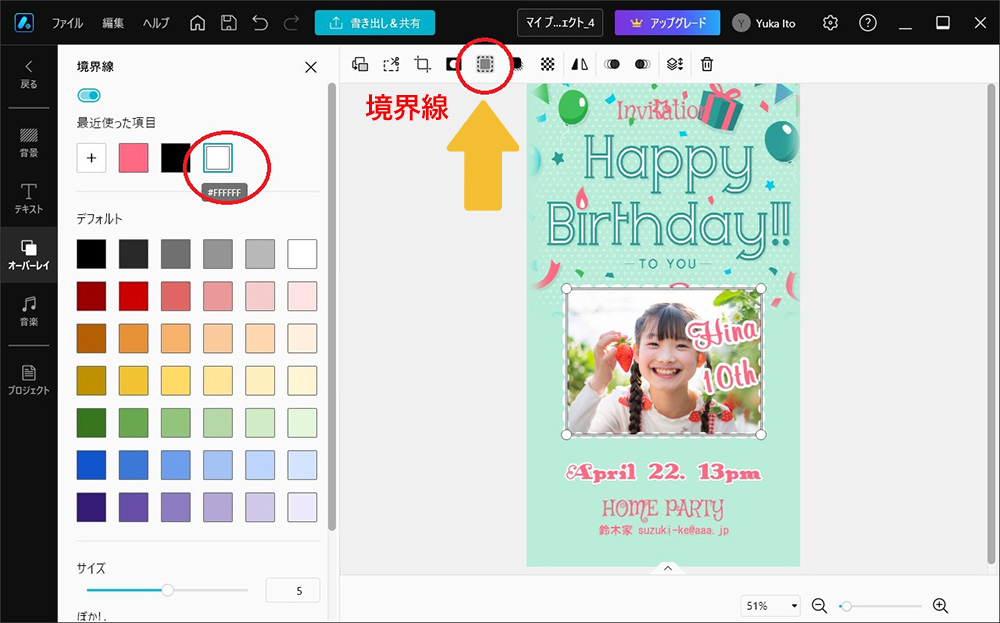Select the recent black color swatch
Viewport: 1000px width, 623px height.
175,158
